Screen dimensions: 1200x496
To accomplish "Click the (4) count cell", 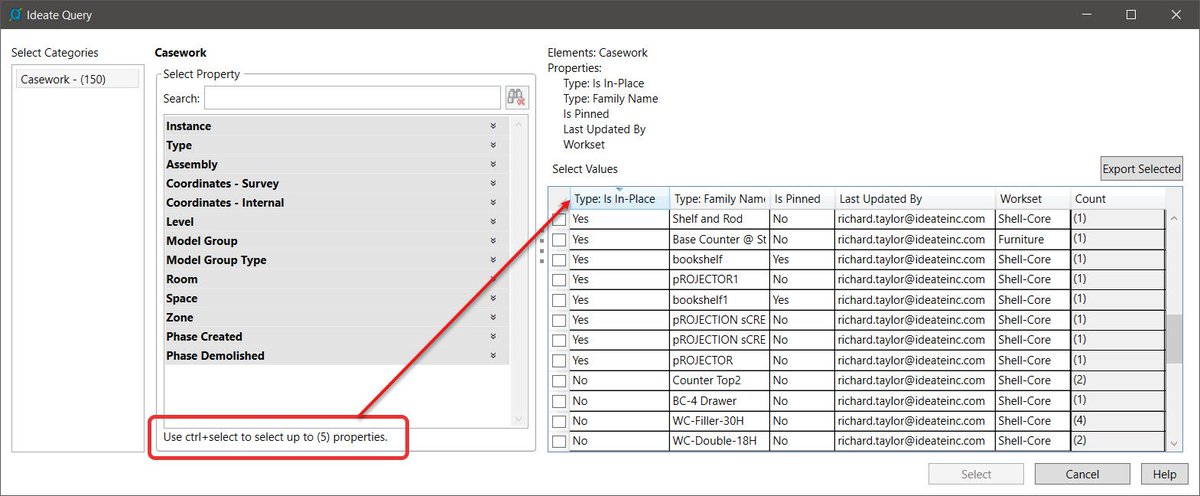I will (1118, 421).
